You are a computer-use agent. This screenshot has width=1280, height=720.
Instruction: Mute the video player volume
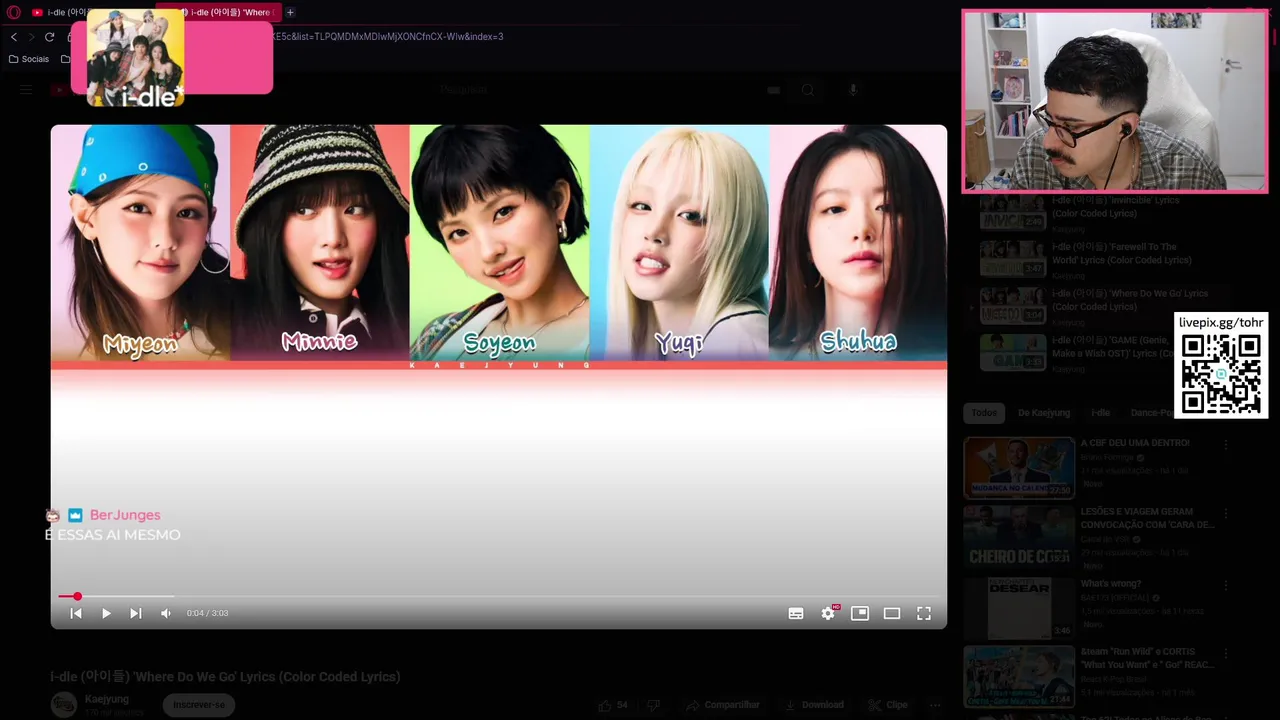166,613
